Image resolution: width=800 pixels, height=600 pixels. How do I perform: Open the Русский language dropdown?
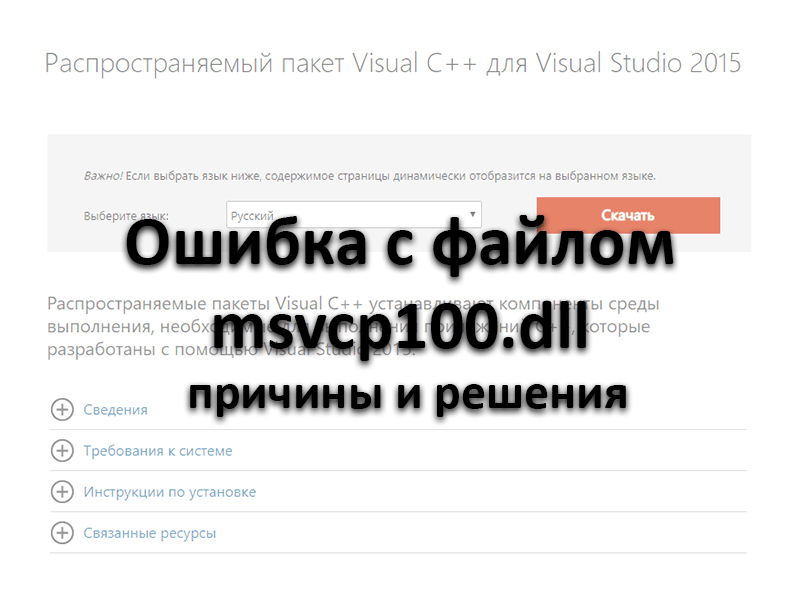[354, 215]
